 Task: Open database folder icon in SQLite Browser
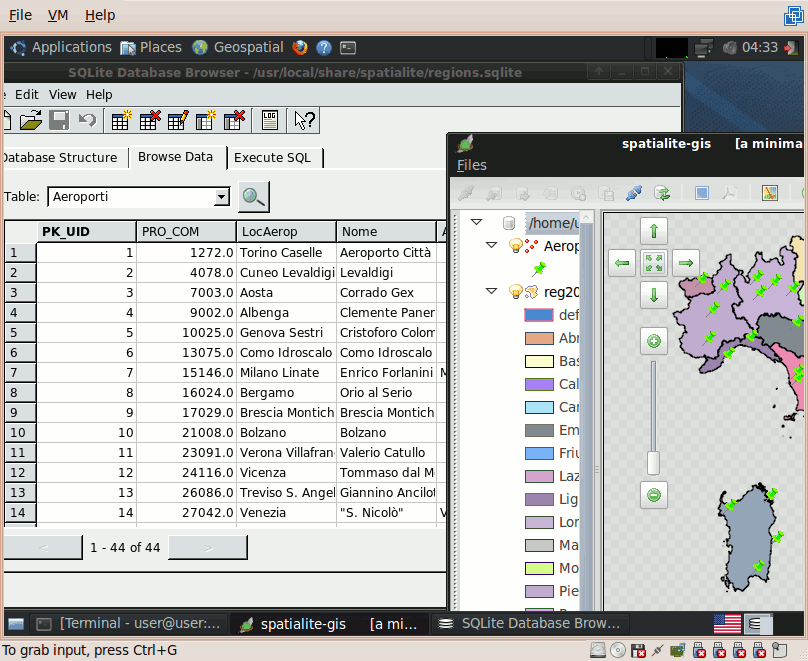point(30,121)
